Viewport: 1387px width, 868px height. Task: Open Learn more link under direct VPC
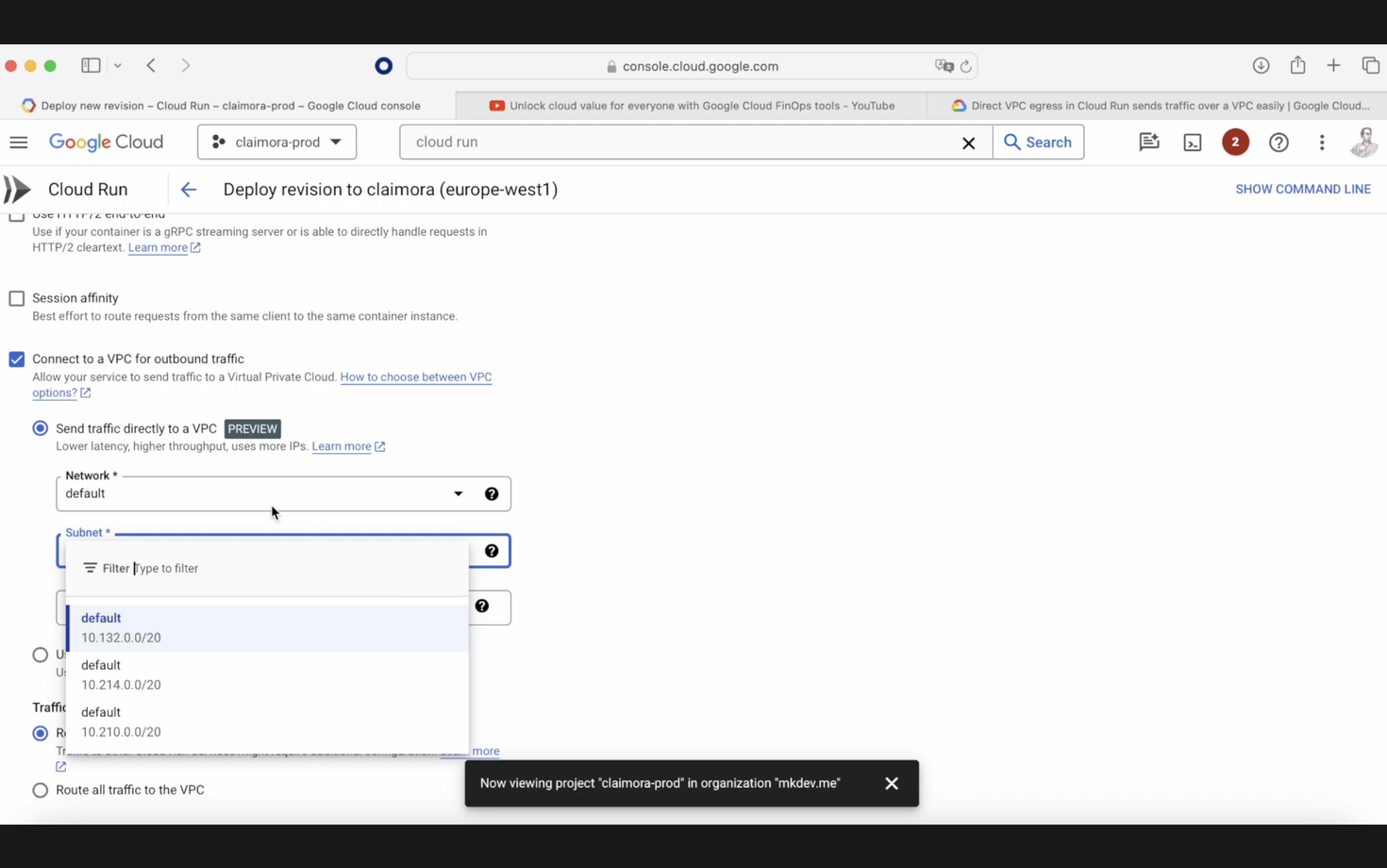click(x=348, y=446)
